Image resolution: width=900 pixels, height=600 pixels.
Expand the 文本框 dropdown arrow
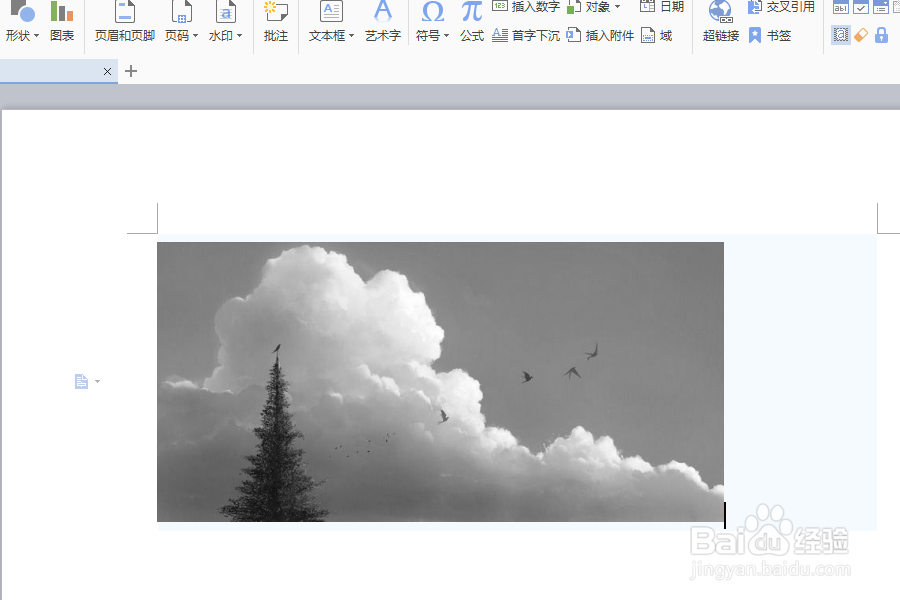click(351, 36)
